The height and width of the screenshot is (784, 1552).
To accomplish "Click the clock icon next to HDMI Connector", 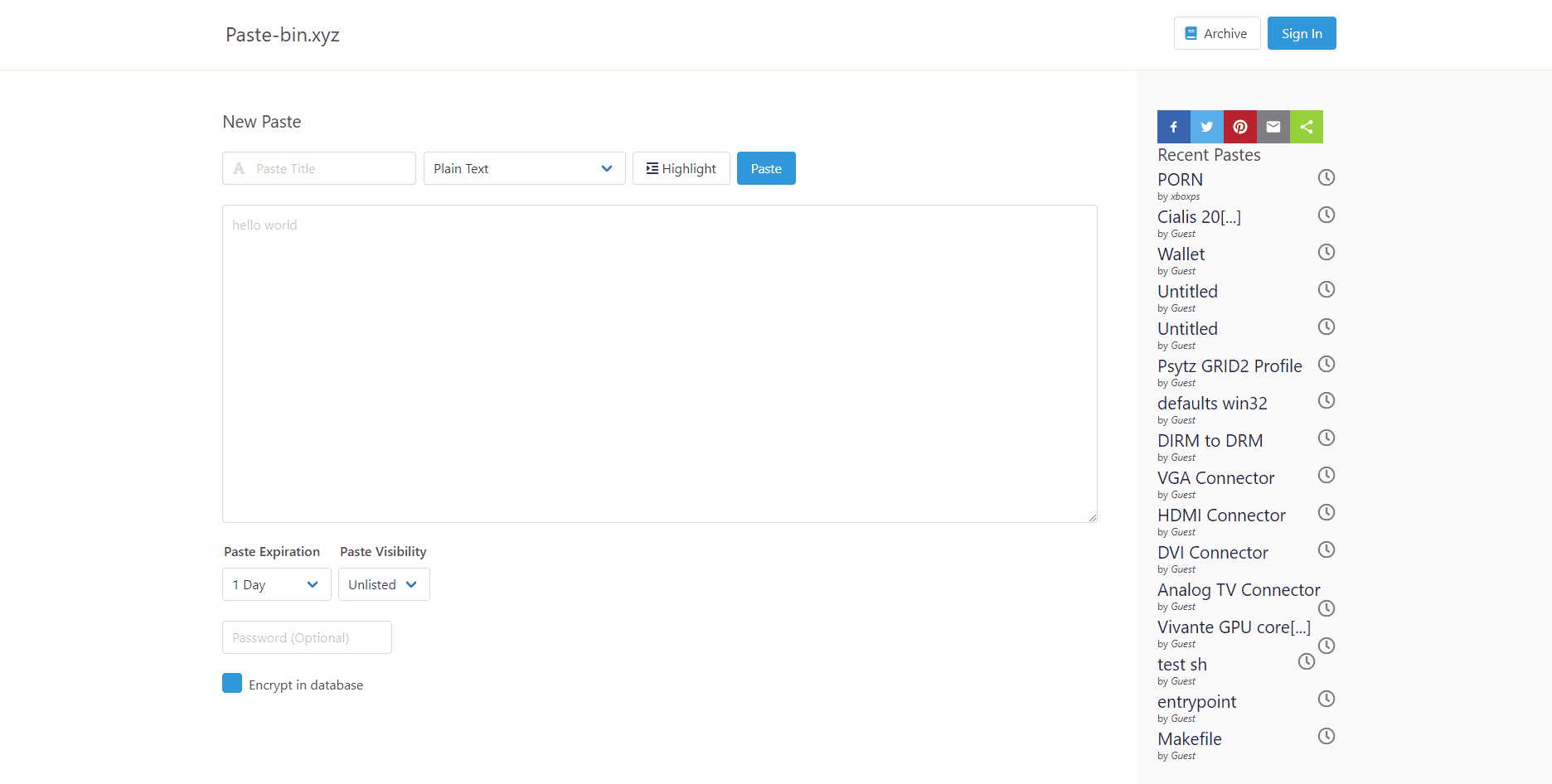I will click(x=1326, y=512).
